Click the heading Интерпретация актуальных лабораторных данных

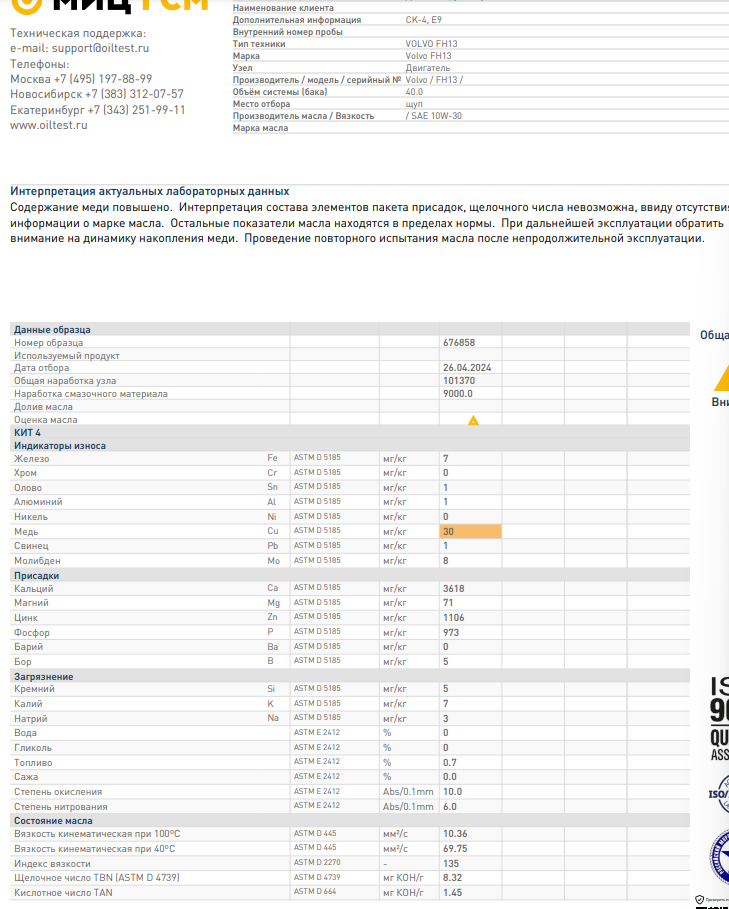click(150, 191)
